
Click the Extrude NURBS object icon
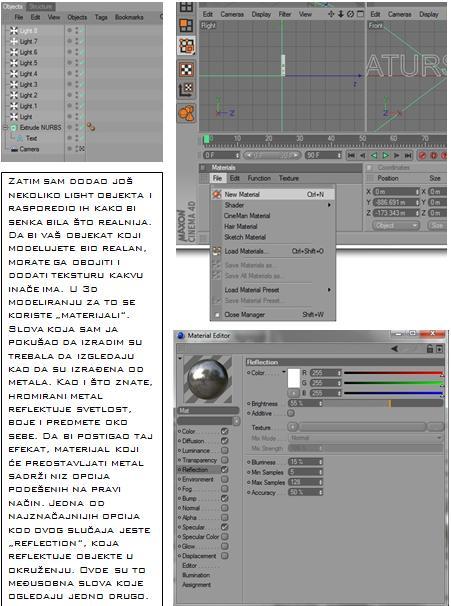tap(14, 127)
